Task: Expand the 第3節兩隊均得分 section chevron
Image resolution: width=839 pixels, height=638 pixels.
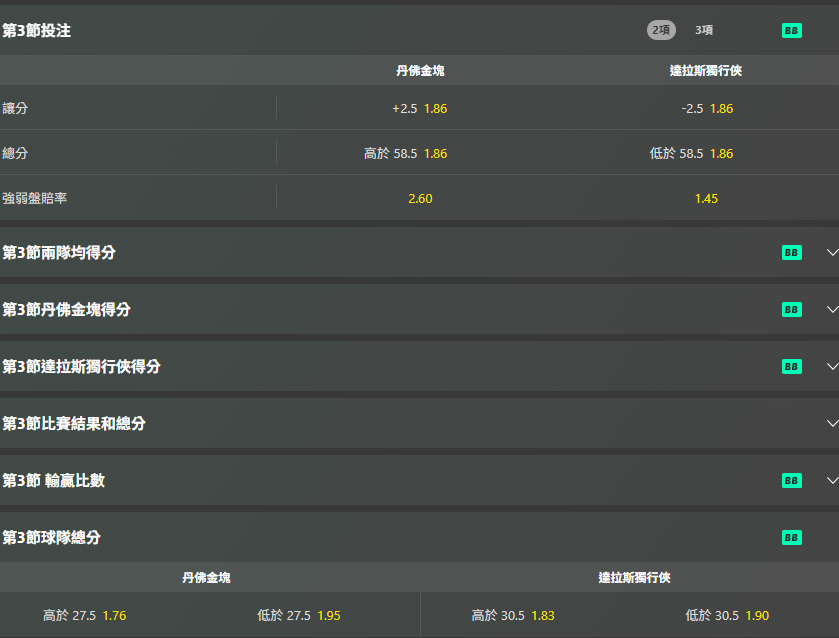Action: tap(831, 253)
